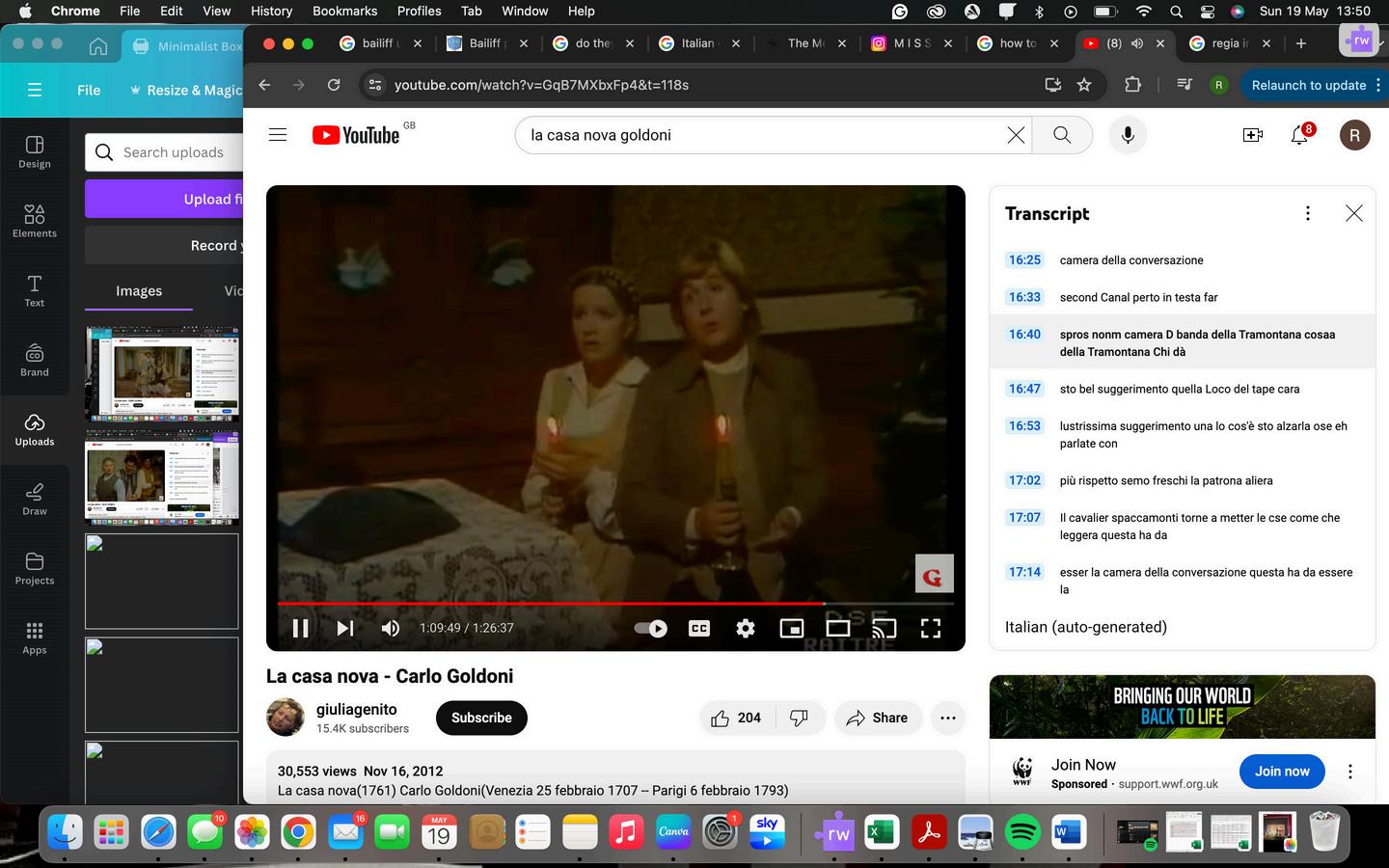Switch the video to miniplayer
The image size is (1389, 868).
(792, 628)
